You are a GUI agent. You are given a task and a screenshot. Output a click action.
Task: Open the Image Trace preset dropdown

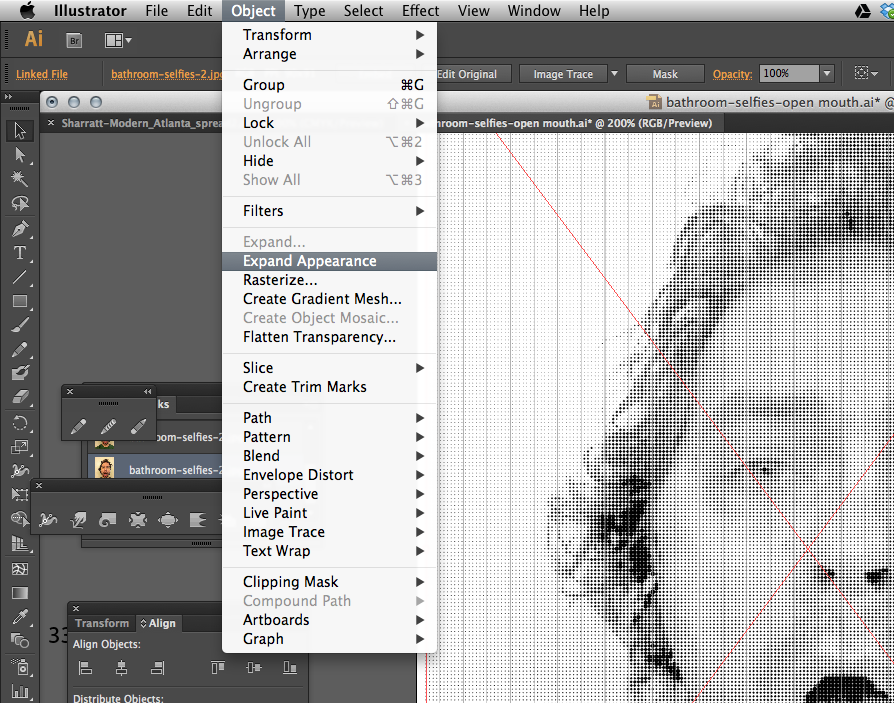[613, 74]
